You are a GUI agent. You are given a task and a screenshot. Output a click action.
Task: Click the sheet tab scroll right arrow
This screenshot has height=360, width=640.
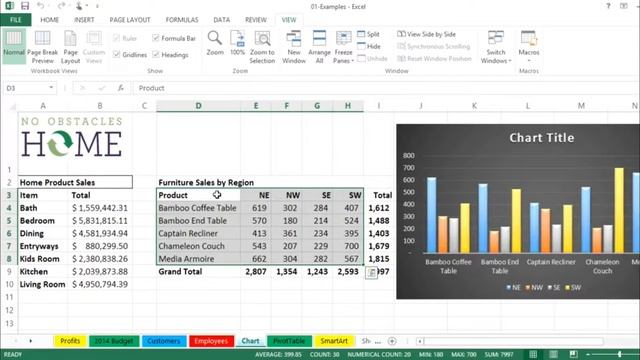coord(31,341)
